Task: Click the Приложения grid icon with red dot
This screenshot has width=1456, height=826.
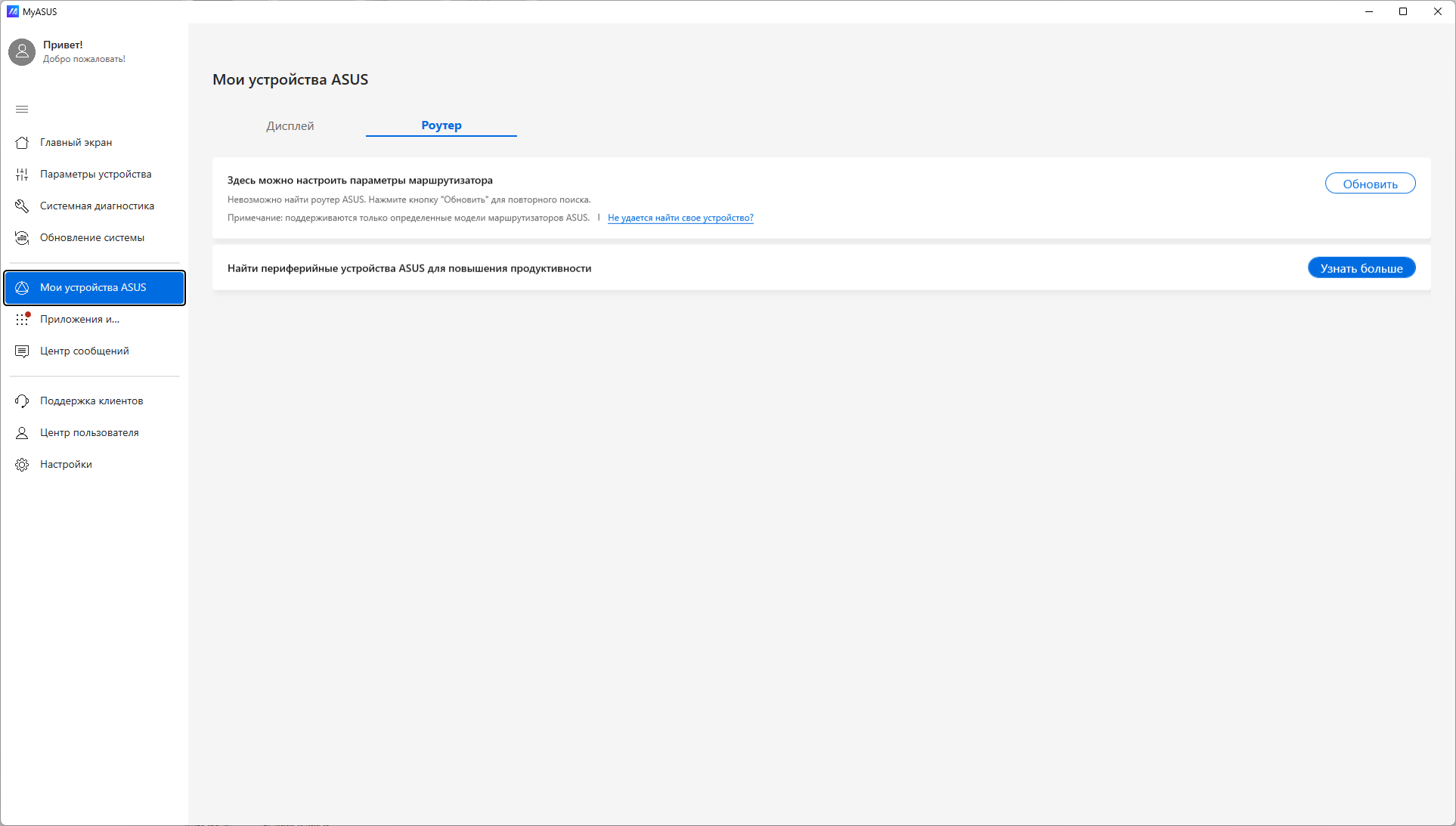Action: pos(22,320)
